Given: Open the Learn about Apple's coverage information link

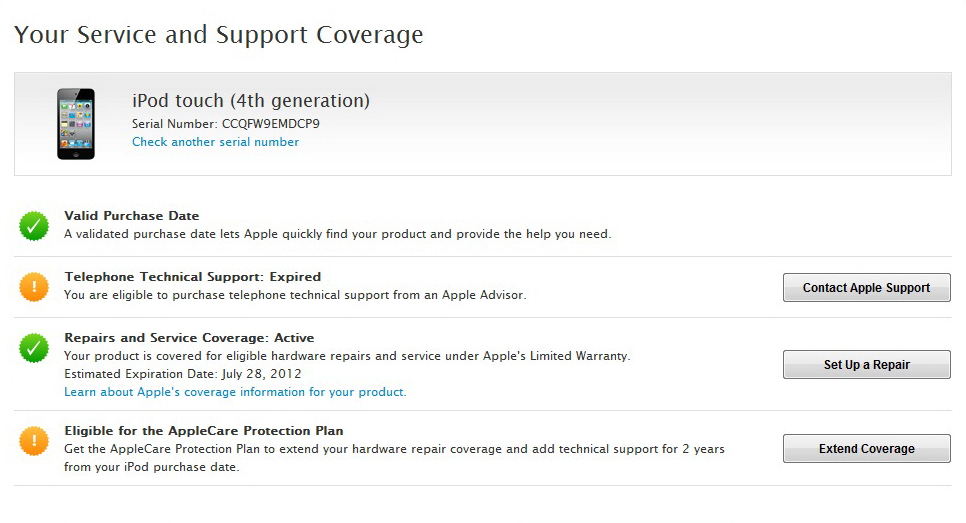Looking at the screenshot, I should click(x=235, y=392).
